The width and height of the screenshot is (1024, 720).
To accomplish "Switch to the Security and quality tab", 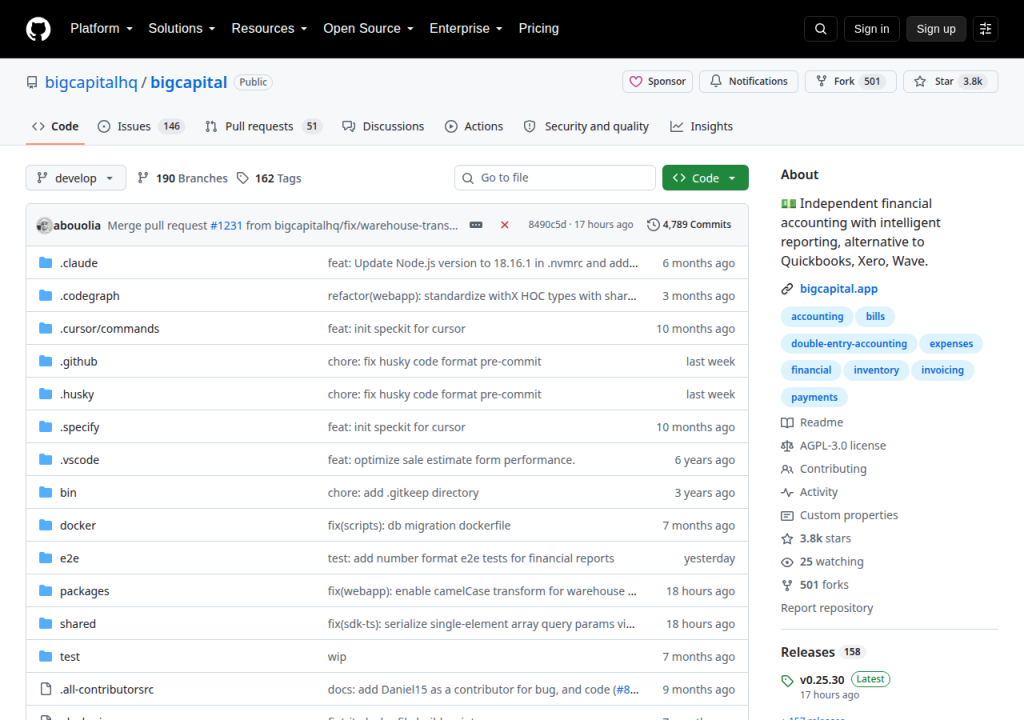I will pos(586,126).
